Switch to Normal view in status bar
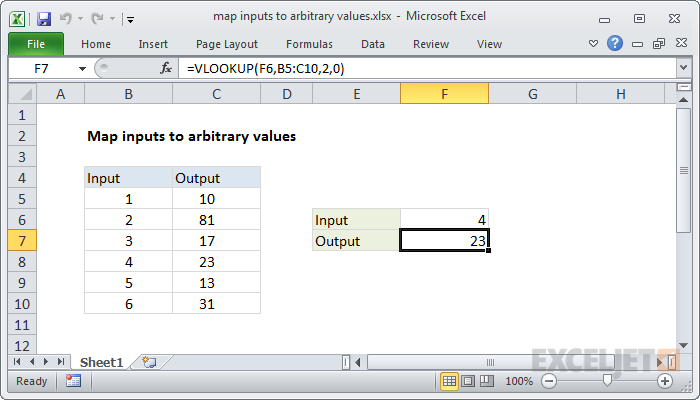Screen dimensions: 700x400 click(x=450, y=381)
